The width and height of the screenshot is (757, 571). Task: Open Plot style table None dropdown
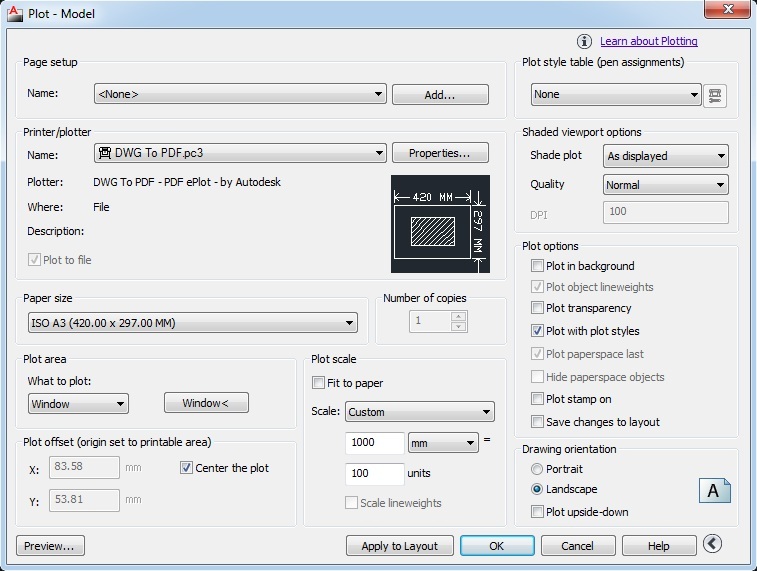point(616,95)
